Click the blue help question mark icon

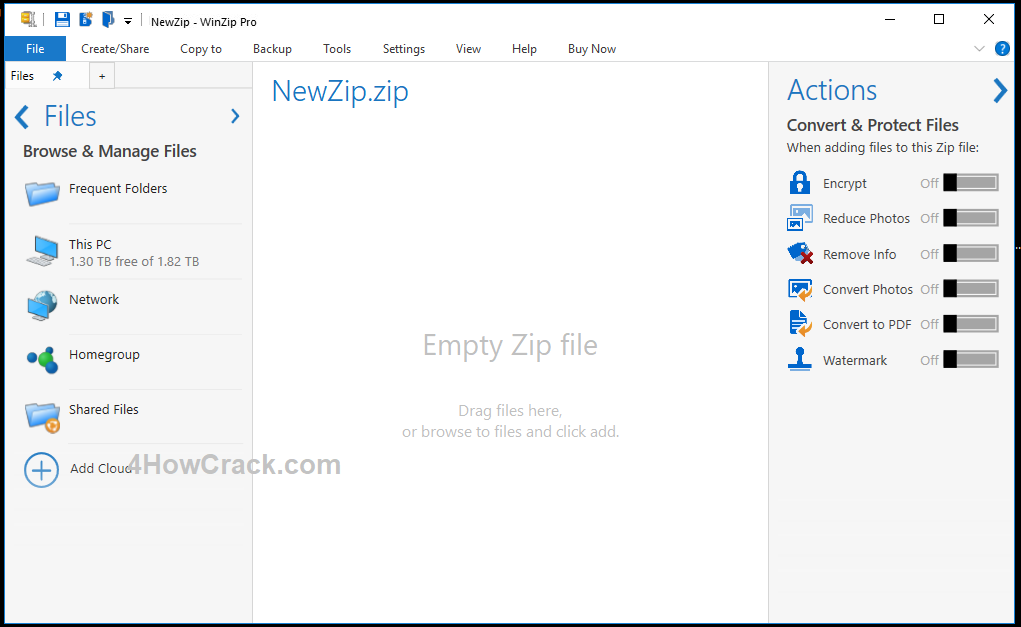pyautogui.click(x=1002, y=48)
